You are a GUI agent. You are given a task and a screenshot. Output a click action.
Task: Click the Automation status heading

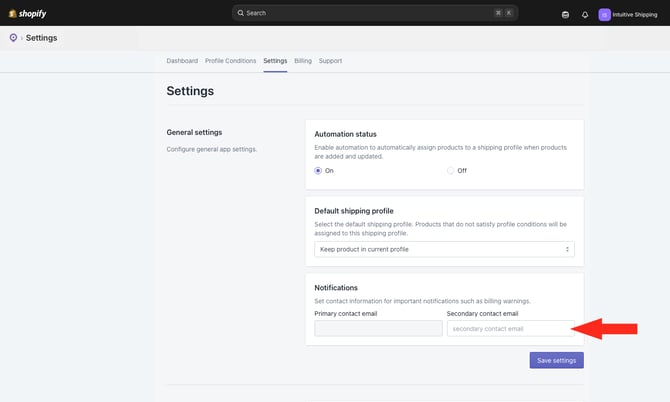[x=345, y=134]
